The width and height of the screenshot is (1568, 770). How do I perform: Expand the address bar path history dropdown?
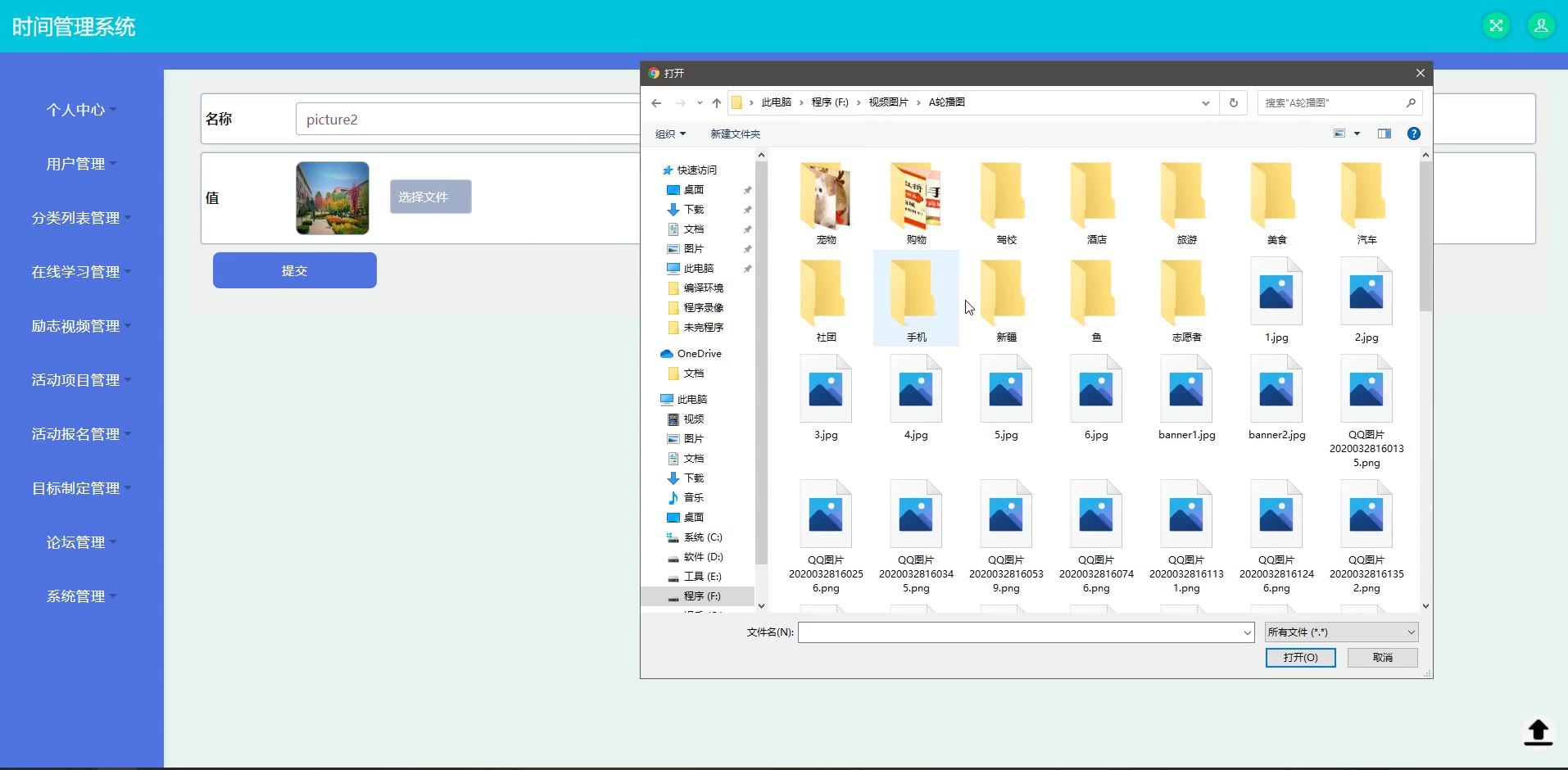[x=1205, y=102]
